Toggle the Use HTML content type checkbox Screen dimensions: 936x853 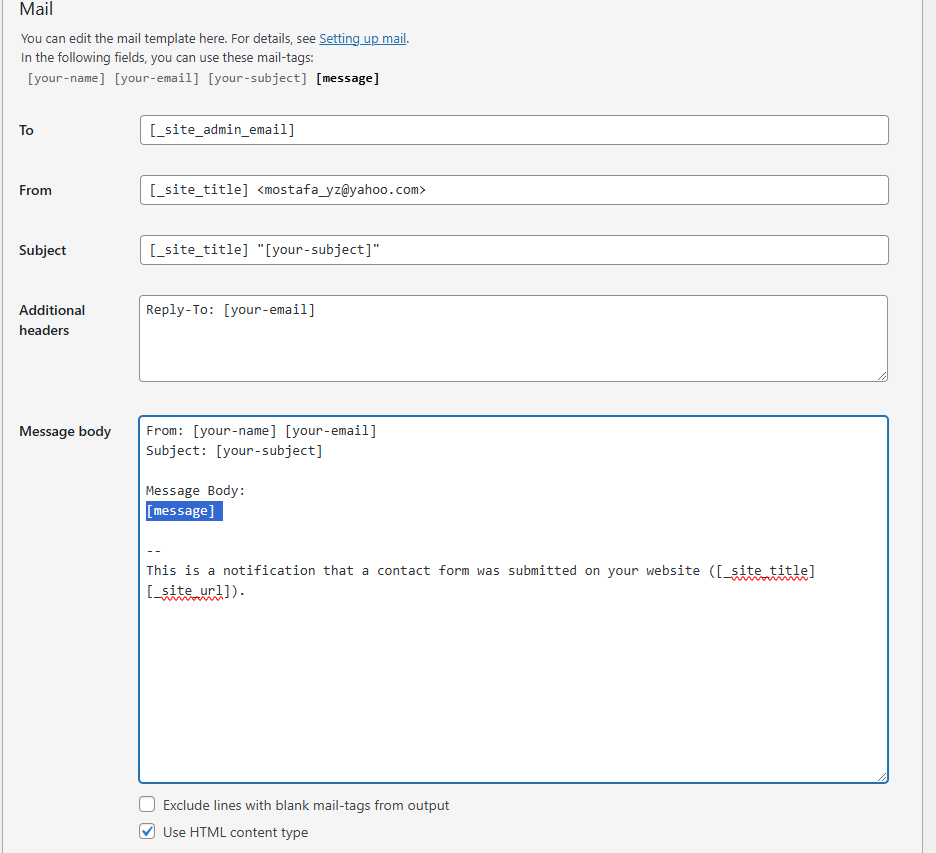click(147, 831)
